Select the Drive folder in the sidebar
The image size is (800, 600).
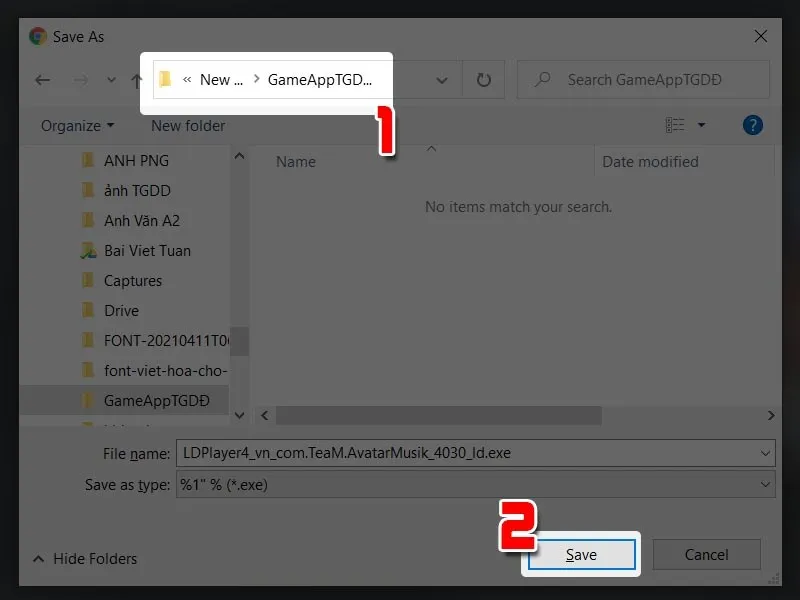(120, 311)
